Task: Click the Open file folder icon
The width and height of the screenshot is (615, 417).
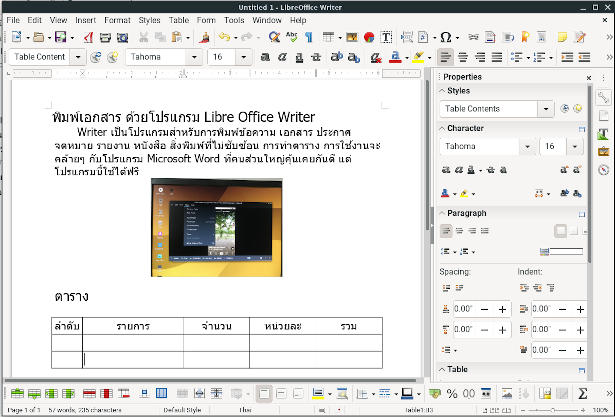Action: coord(38,37)
